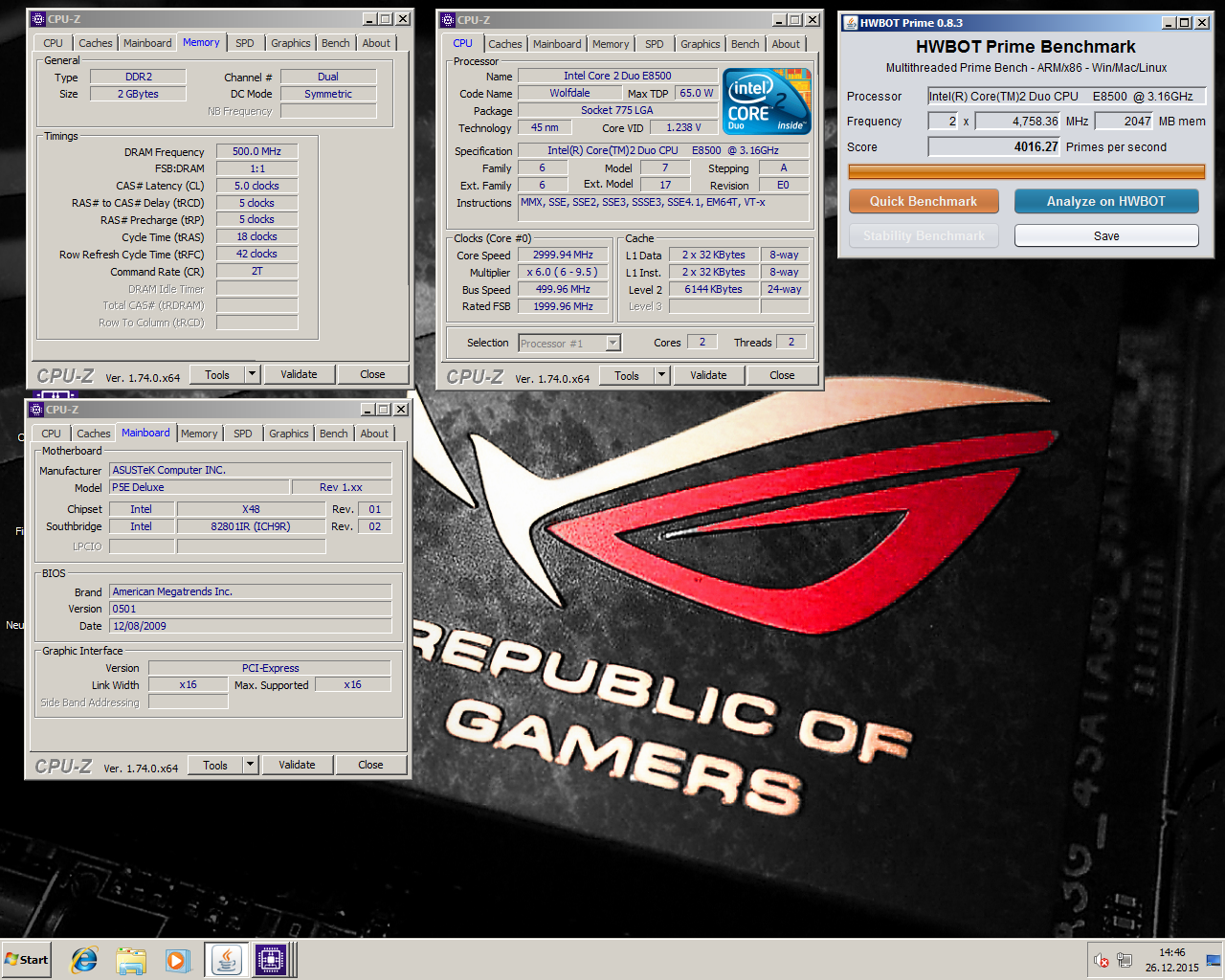Click the Multiplier x 6.0 value
The width and height of the screenshot is (1225, 980).
[563, 272]
